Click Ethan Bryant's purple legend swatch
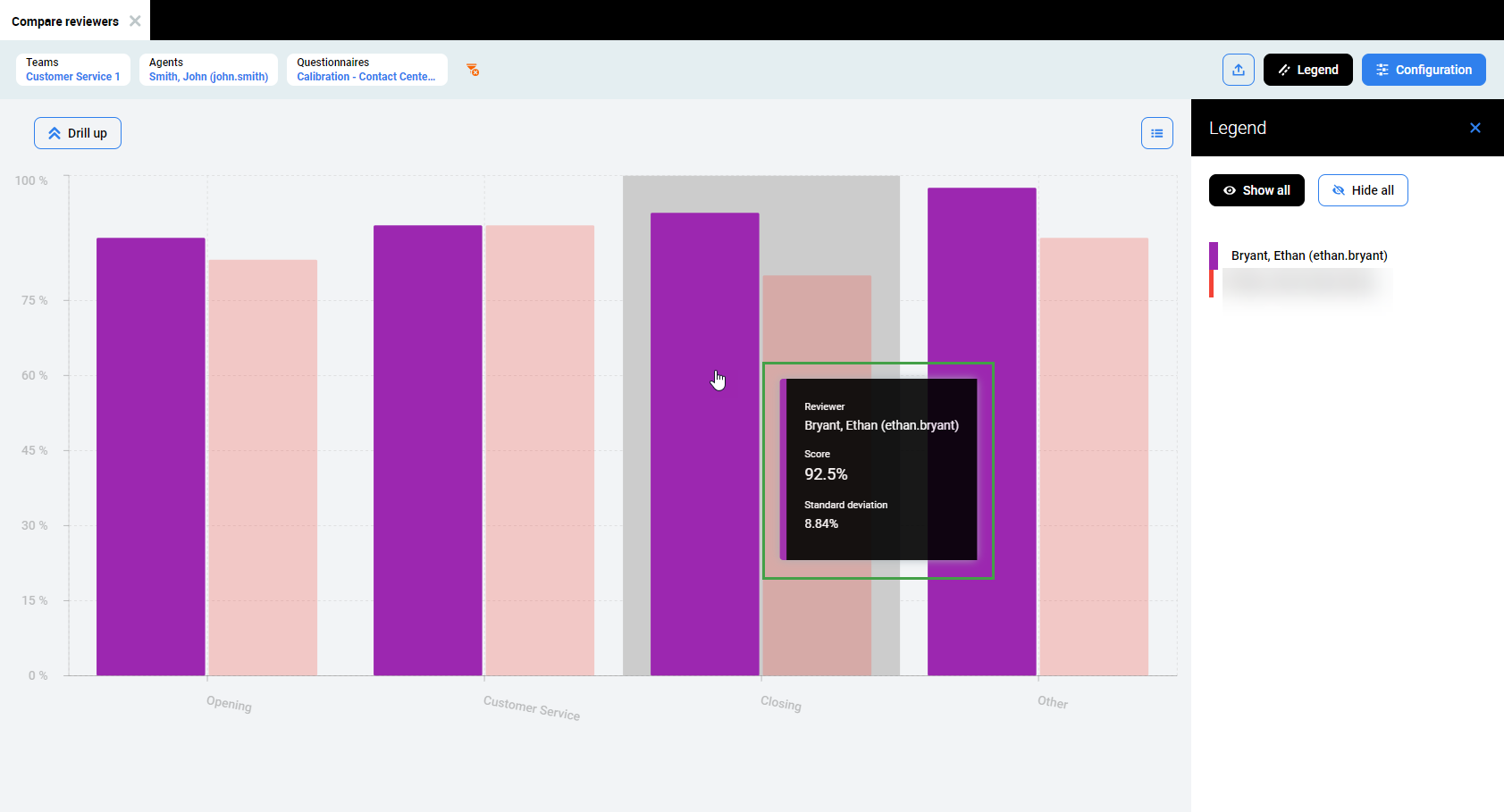This screenshot has height=812, width=1504. pos(1213,255)
